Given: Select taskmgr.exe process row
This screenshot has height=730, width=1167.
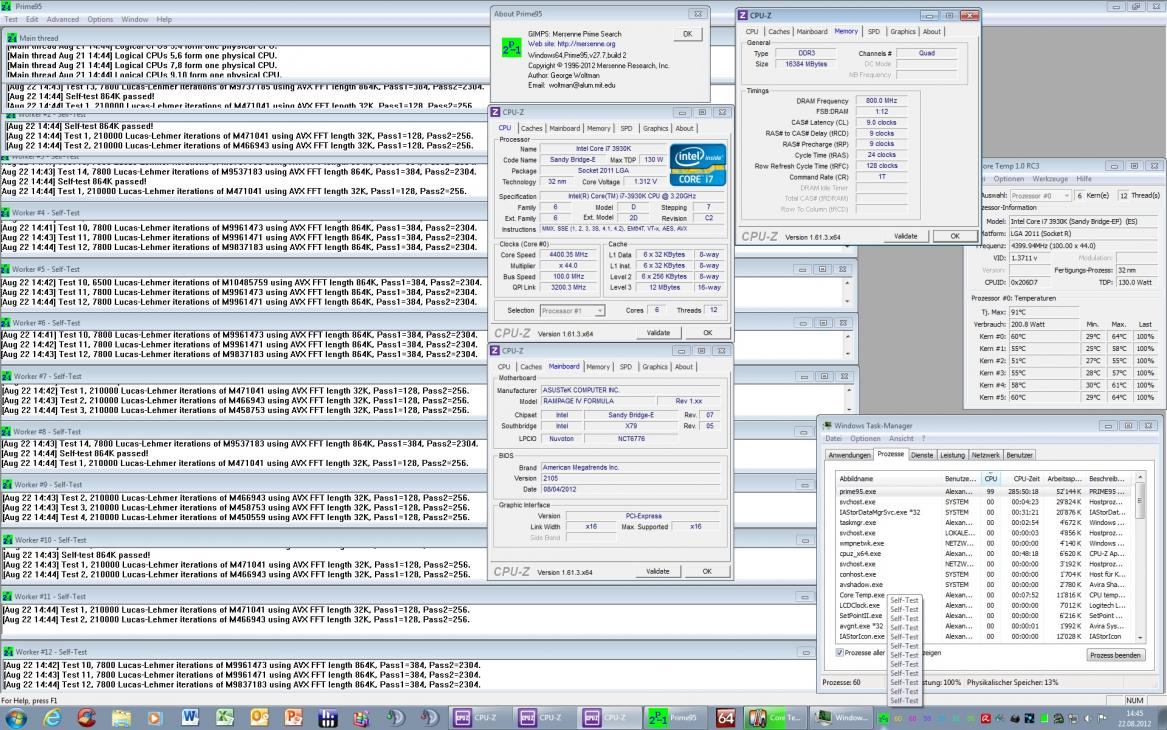Looking at the screenshot, I should click(985, 522).
